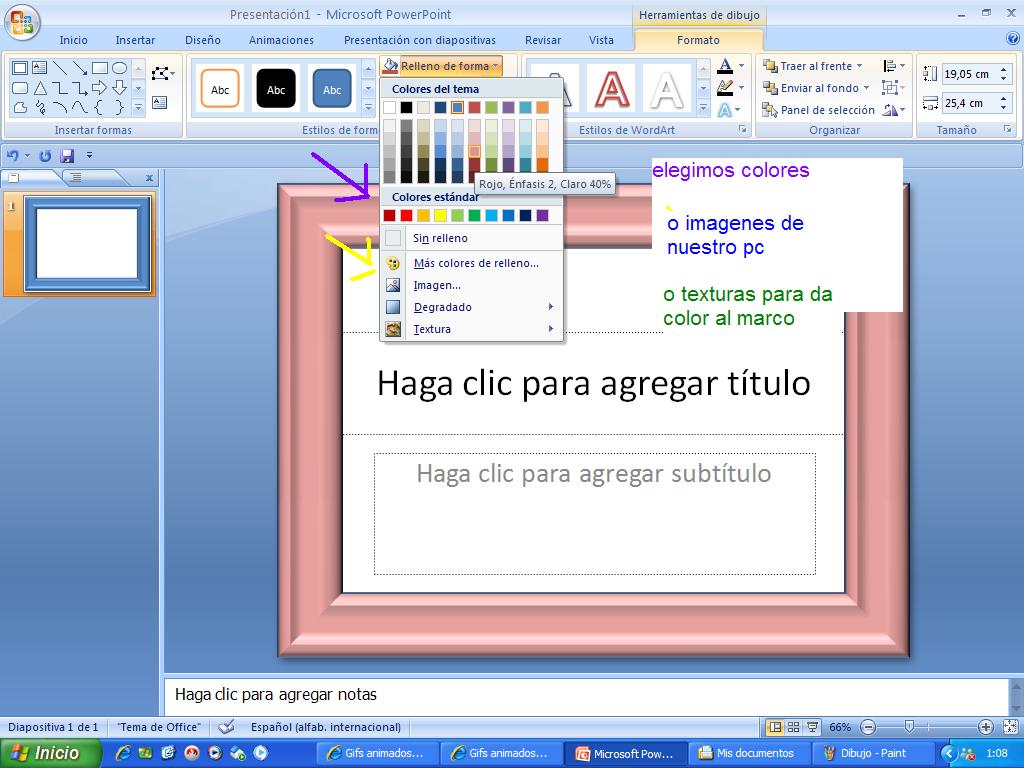1024x768 pixels.
Task: Click the shape width field 25,4 cm
Action: pyautogui.click(x=969, y=103)
